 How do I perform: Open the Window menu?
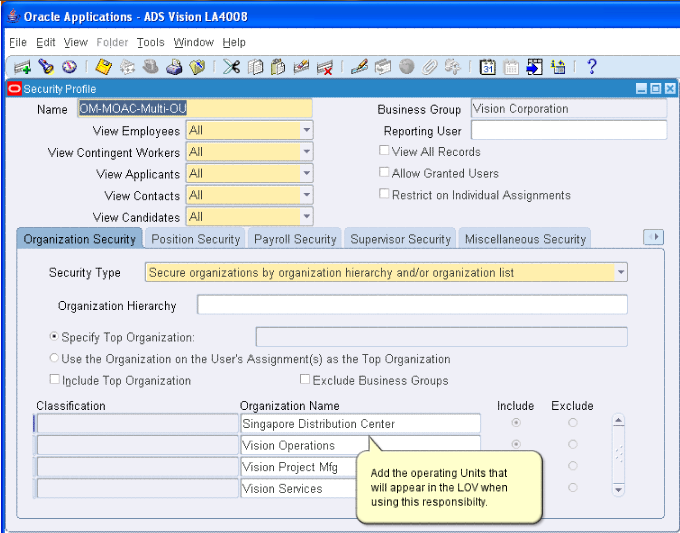pyautogui.click(x=193, y=43)
